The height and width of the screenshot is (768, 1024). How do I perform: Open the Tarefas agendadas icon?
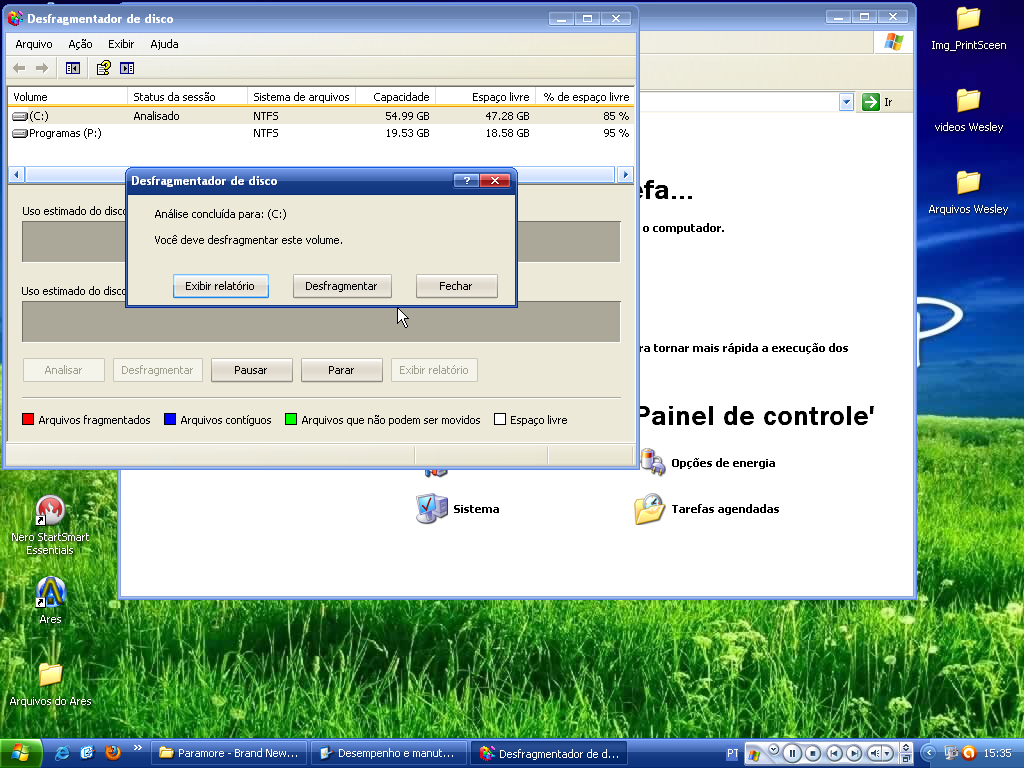point(649,509)
